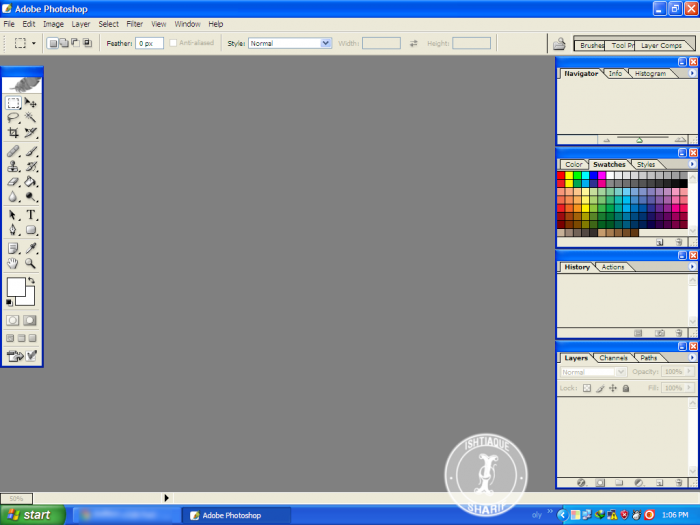700x525 pixels.
Task: Open the Layer Comps tab
Action: 661,46
